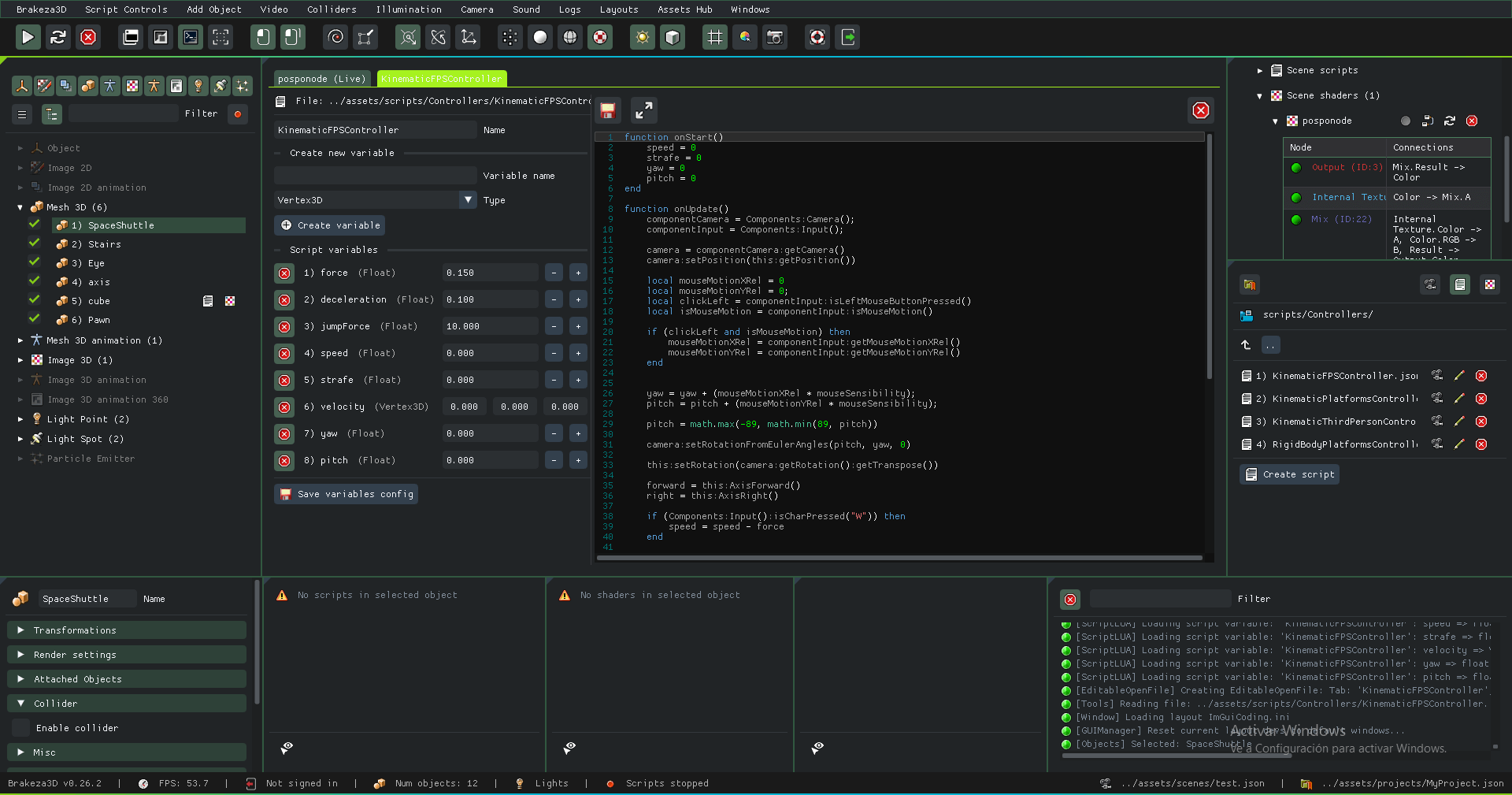
Task: Expand the Light Point (2) tree node
Action: click(20, 419)
